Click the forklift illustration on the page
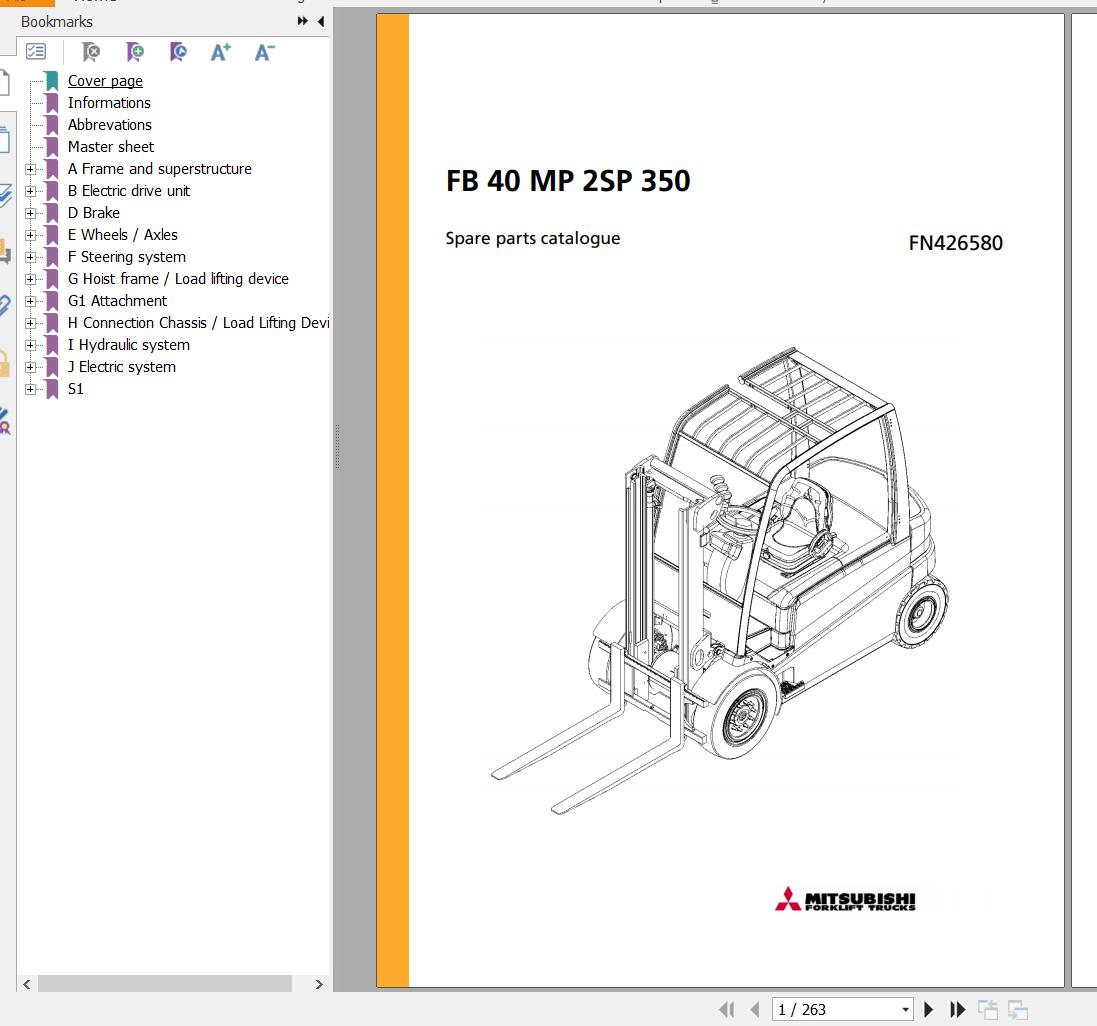This screenshot has width=1097, height=1026. (x=719, y=580)
